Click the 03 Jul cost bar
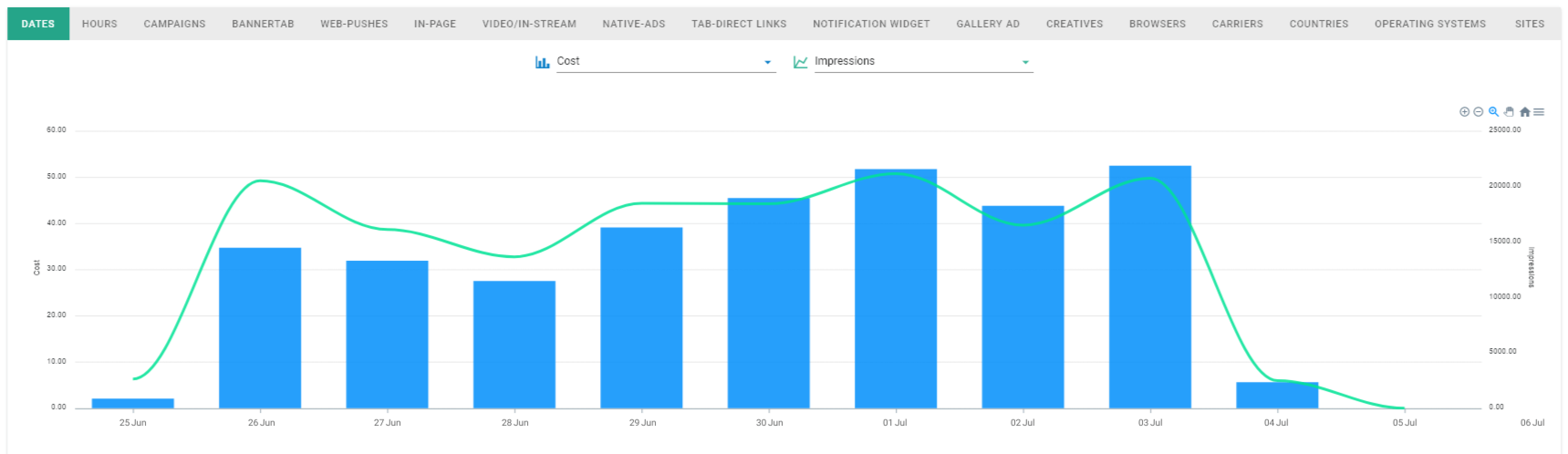Image resolution: width=1568 pixels, height=454 pixels. click(1150, 287)
